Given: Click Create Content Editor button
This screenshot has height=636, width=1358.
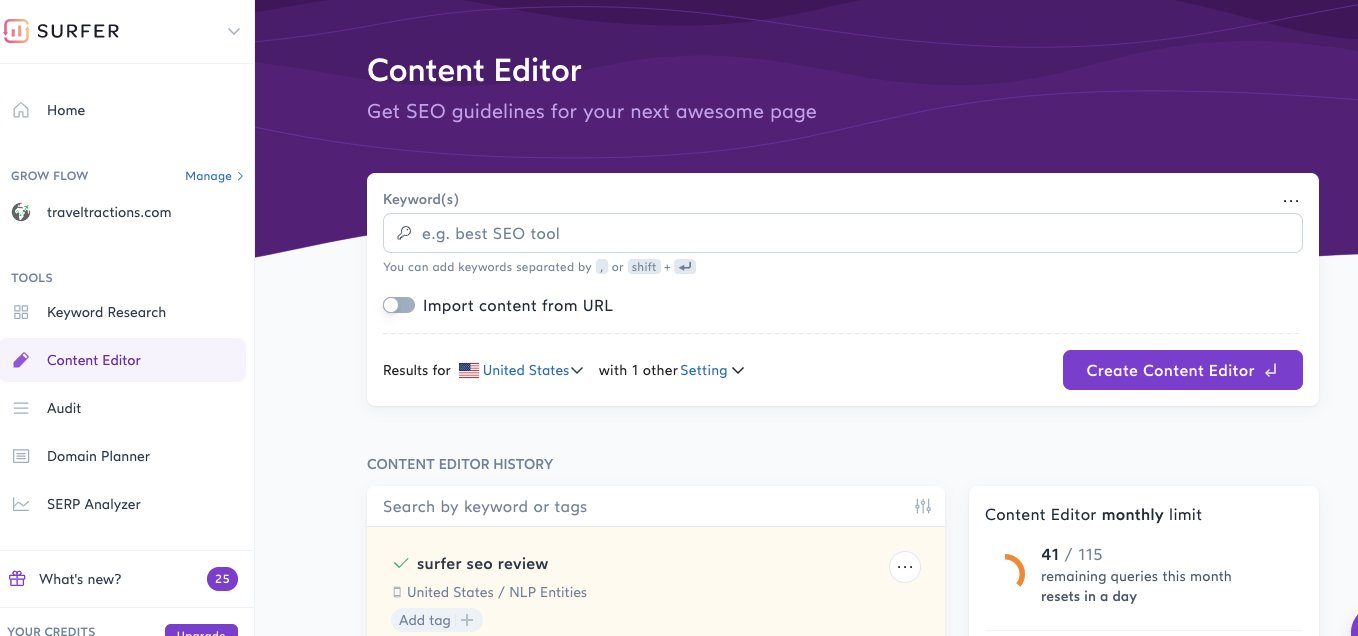Looking at the screenshot, I should (1182, 370).
